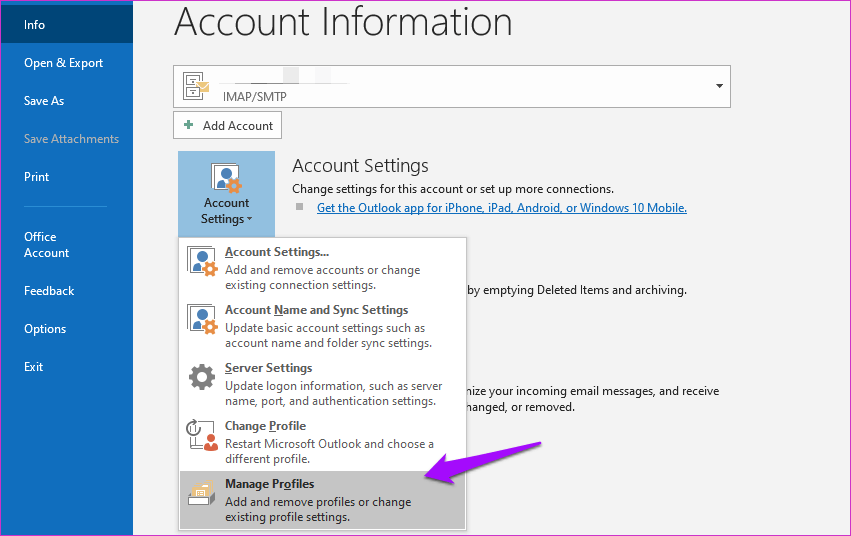The height and width of the screenshot is (536, 851).
Task: Click the Account Name and Sync Settings icon
Action: [202, 319]
